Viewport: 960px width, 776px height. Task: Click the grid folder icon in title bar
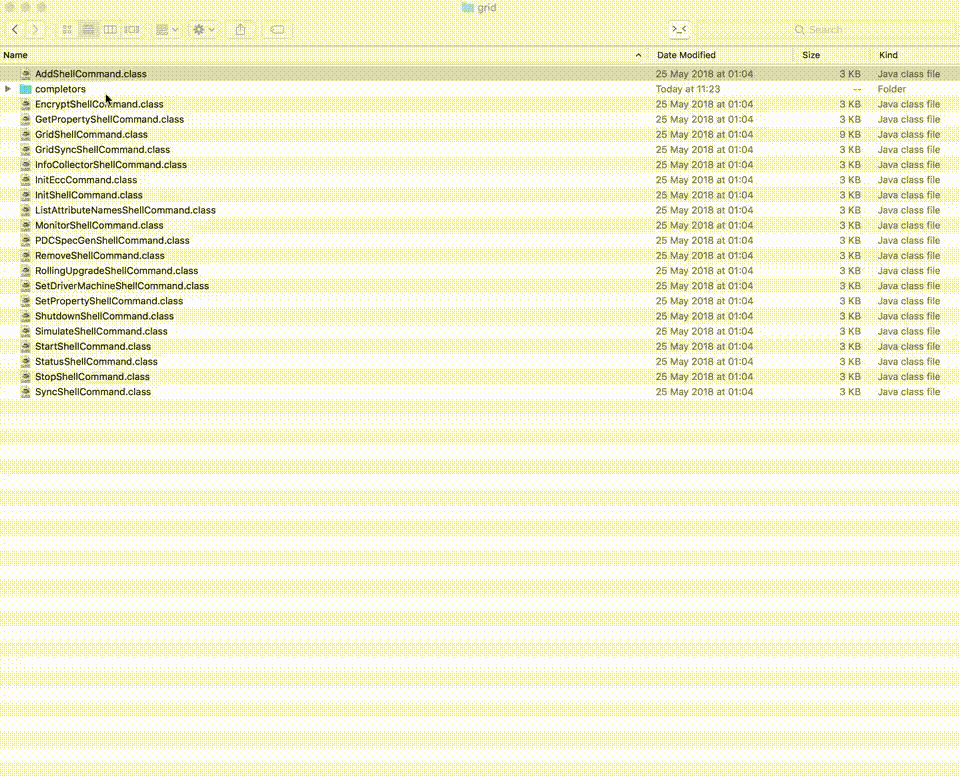467,7
